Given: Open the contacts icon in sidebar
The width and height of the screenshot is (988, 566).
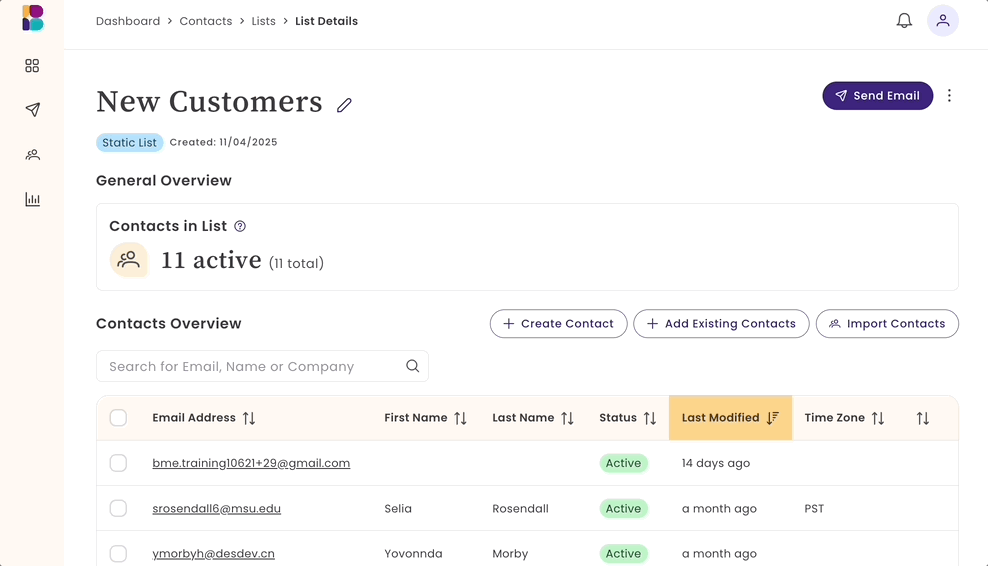Looking at the screenshot, I should click(x=32, y=155).
